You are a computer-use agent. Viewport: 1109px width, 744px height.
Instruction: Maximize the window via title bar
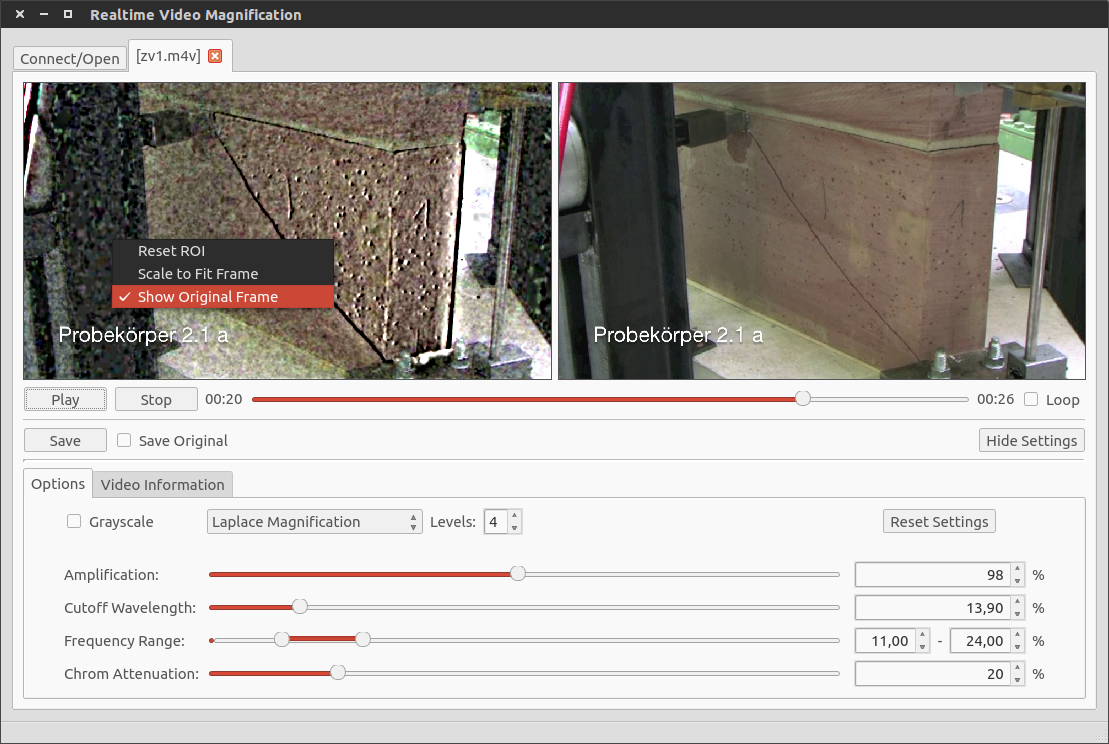(68, 14)
